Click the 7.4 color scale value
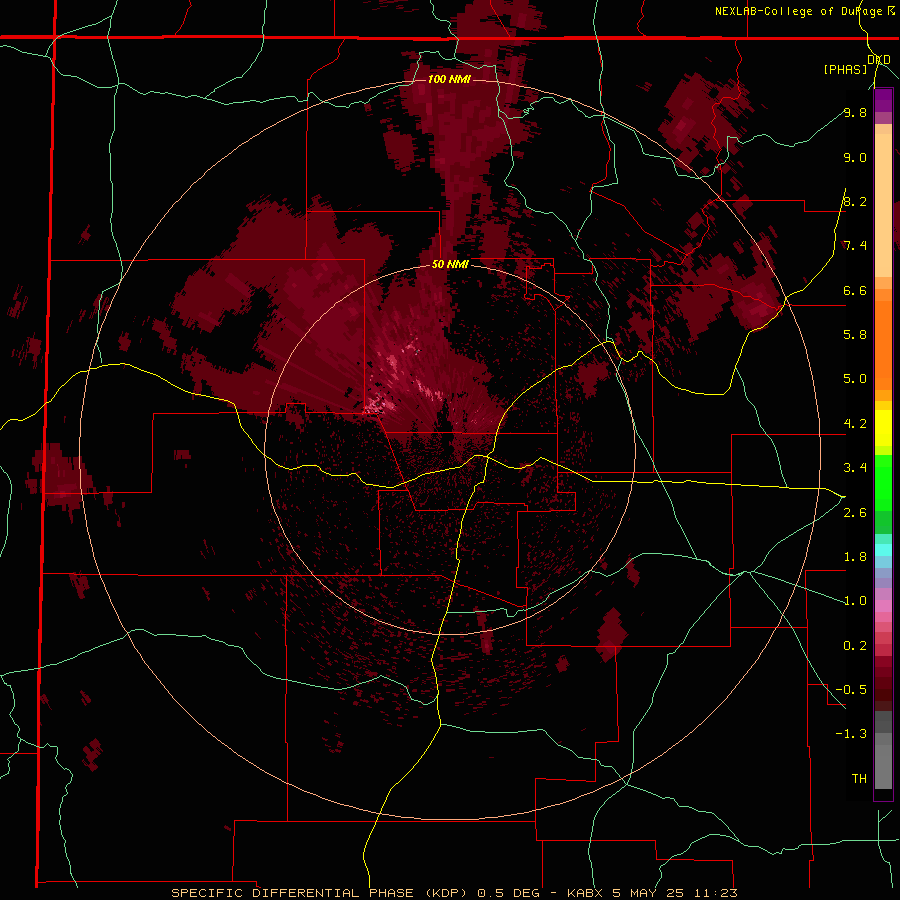Image resolution: width=900 pixels, height=900 pixels. pos(855,246)
